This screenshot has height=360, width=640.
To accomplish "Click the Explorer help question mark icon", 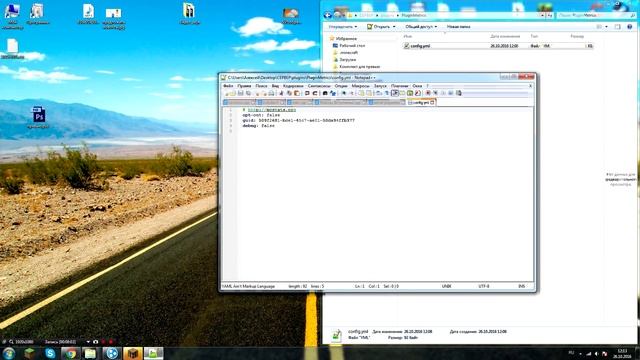I will tap(629, 27).
